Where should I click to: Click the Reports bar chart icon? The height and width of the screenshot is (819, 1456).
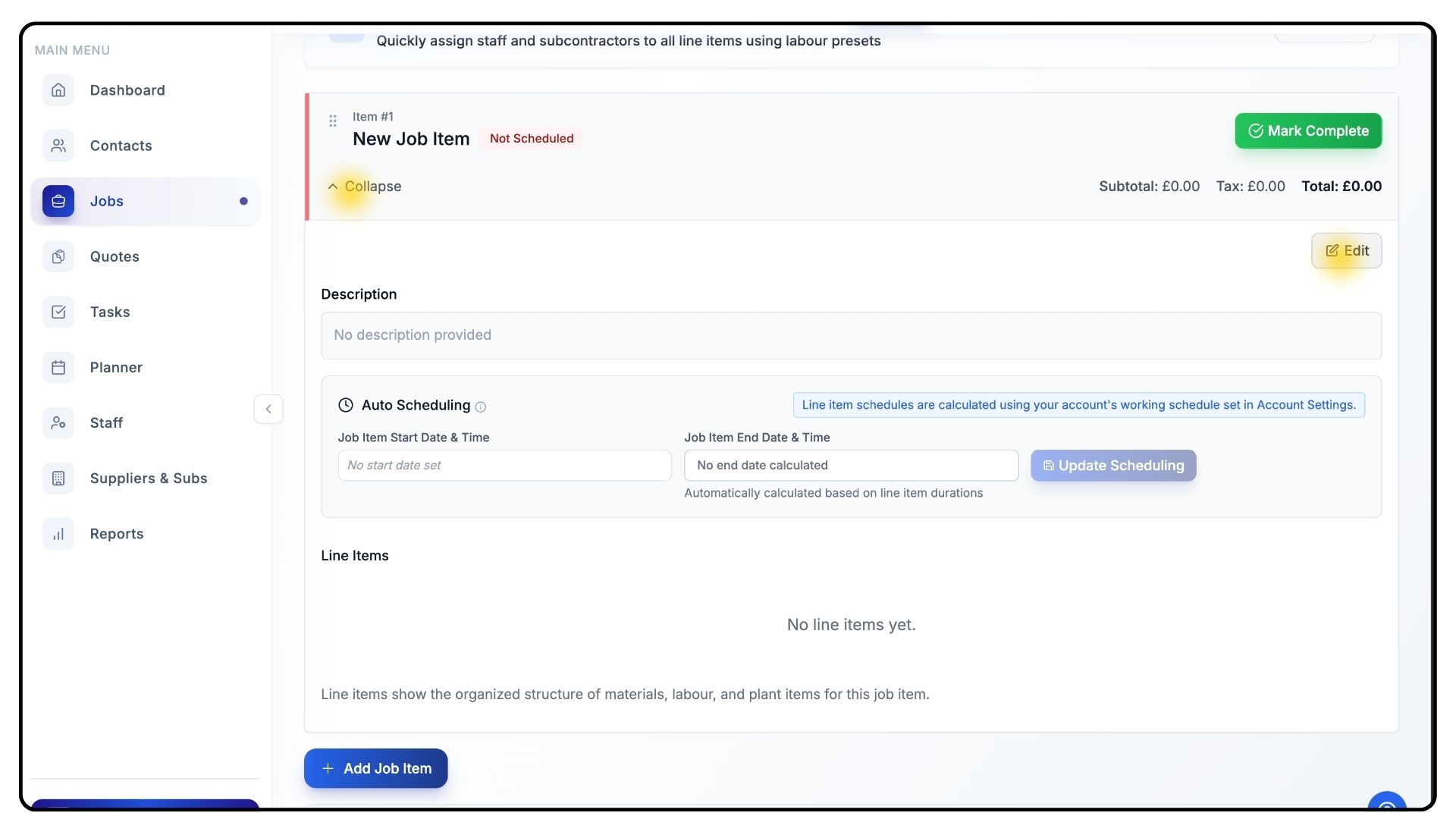pyautogui.click(x=58, y=534)
